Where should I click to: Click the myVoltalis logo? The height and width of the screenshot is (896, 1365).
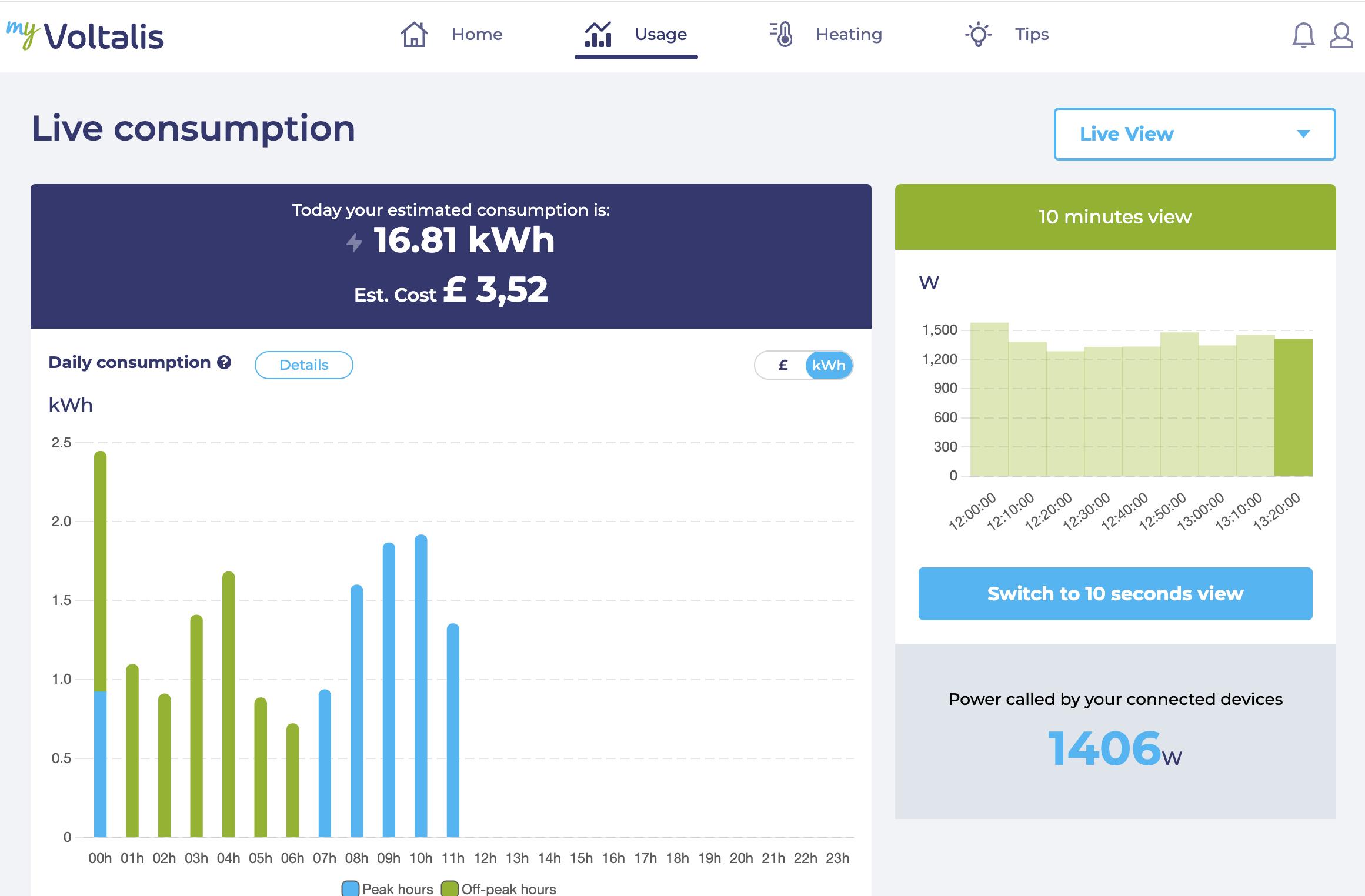click(x=86, y=35)
